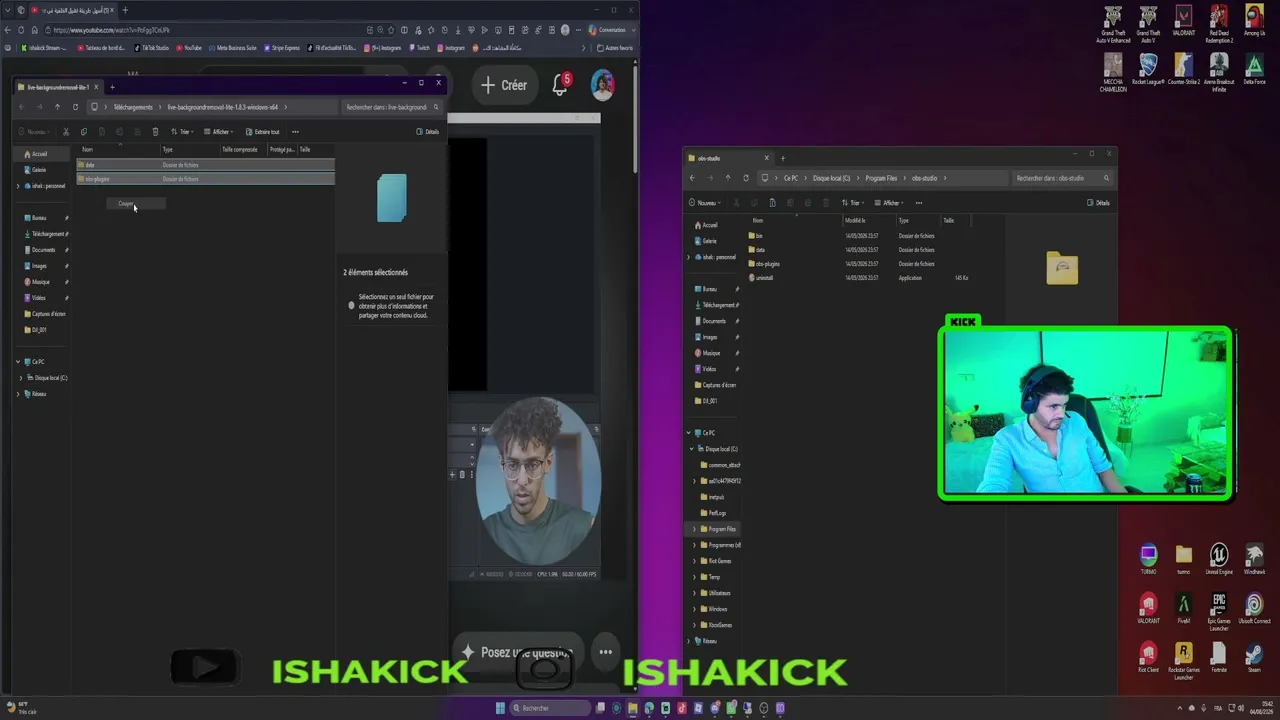
Task: Open Documents in the live-backgroundremoval sidebar
Action: [x=43, y=250]
